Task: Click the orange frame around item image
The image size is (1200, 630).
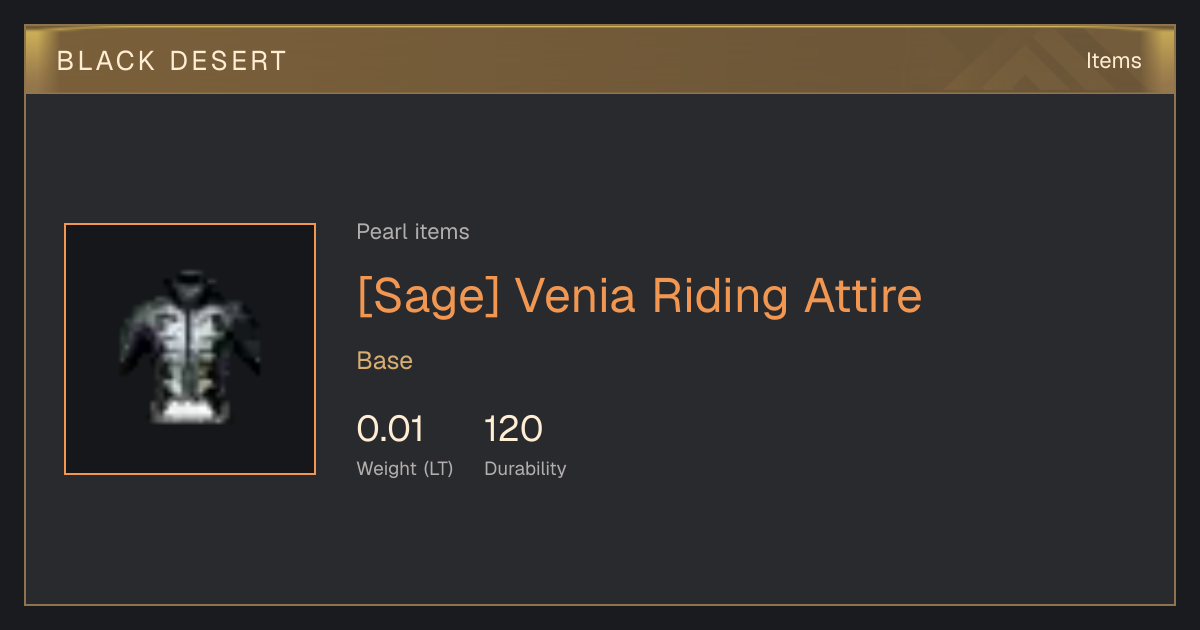Action: coord(190,349)
